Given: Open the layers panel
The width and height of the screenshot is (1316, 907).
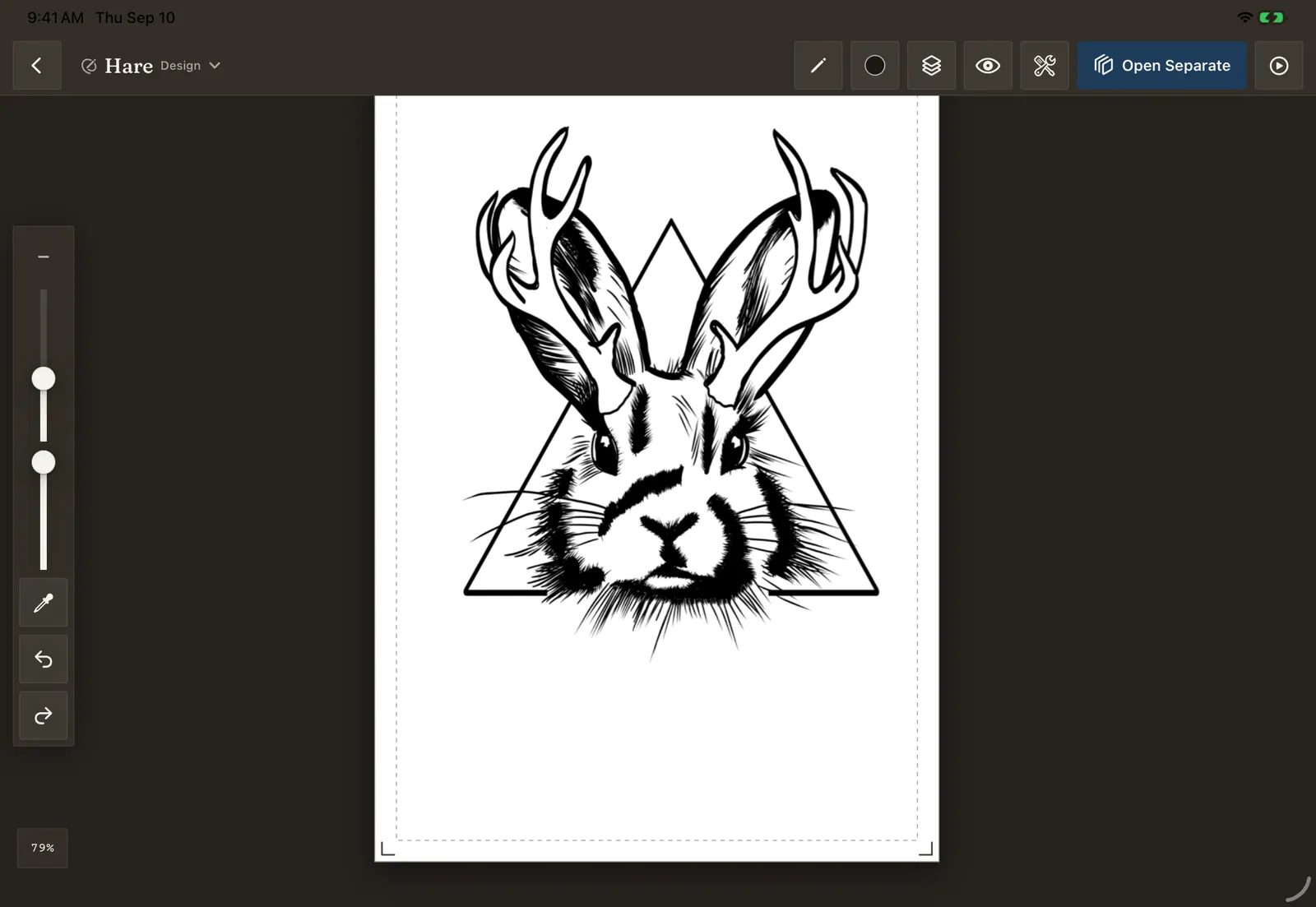Looking at the screenshot, I should [x=931, y=66].
